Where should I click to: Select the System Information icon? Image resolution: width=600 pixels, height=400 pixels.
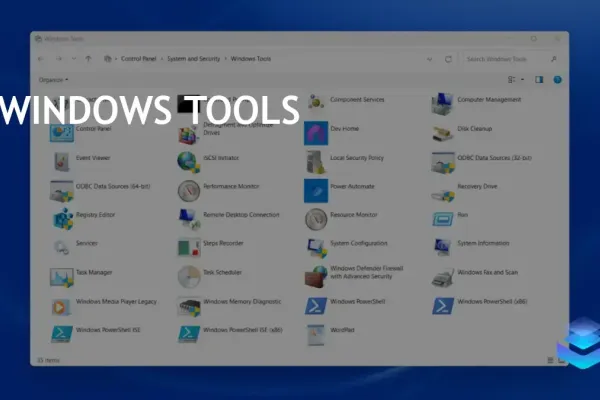click(442, 247)
